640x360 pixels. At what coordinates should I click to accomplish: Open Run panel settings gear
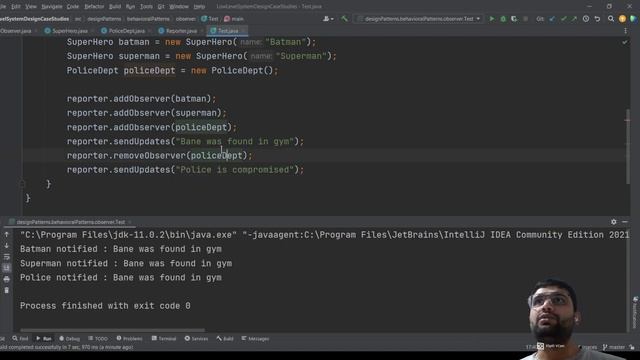coord(613,222)
